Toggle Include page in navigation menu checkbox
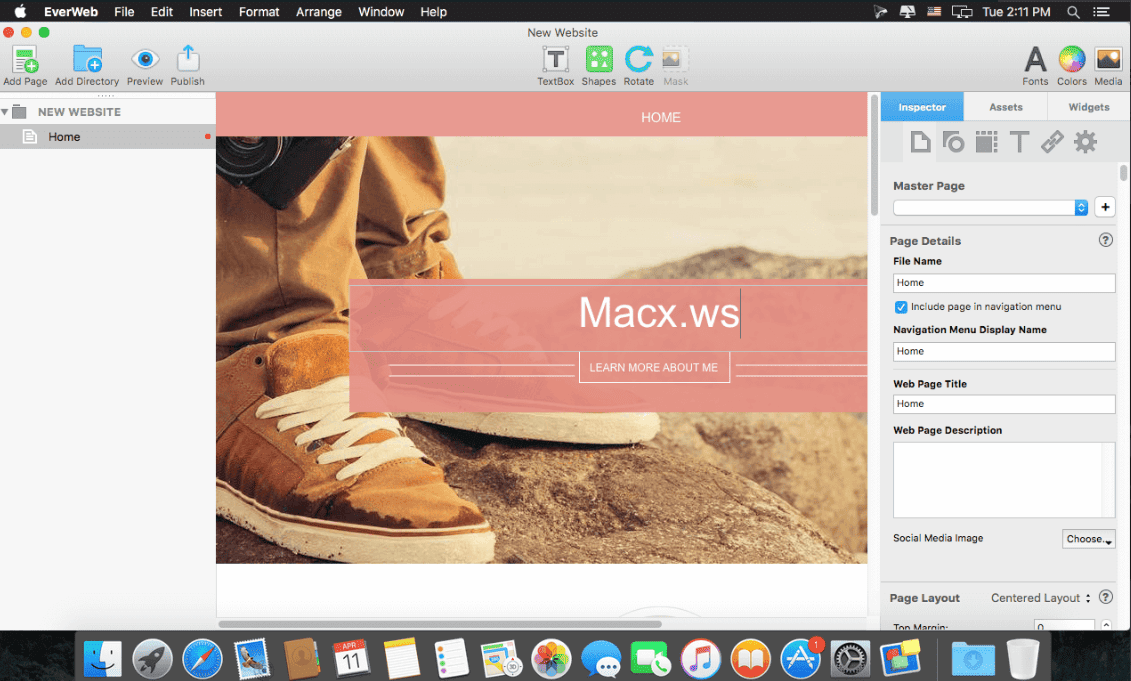This screenshot has height=681, width=1131. [x=901, y=307]
